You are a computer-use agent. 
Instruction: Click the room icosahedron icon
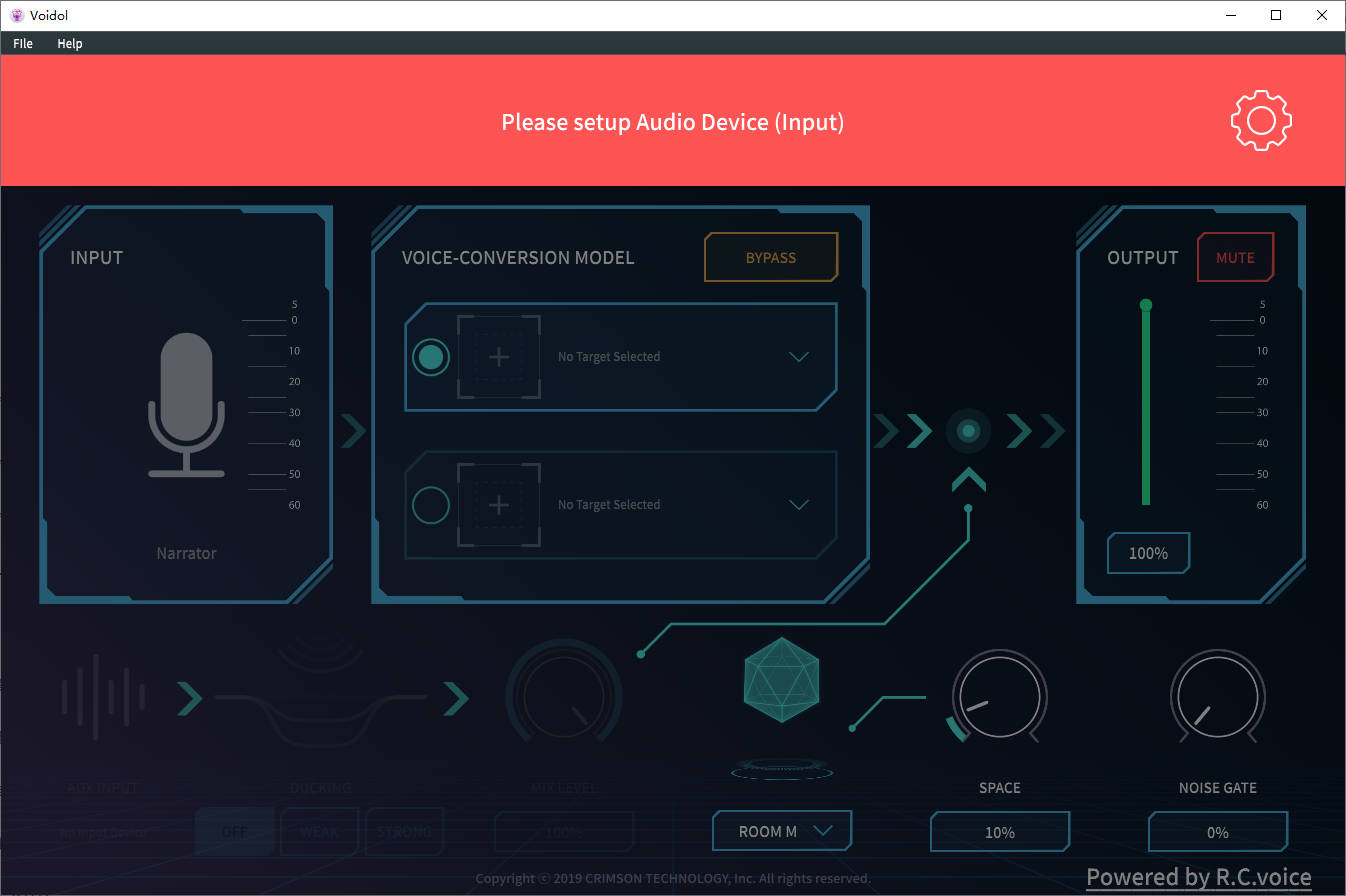[782, 680]
